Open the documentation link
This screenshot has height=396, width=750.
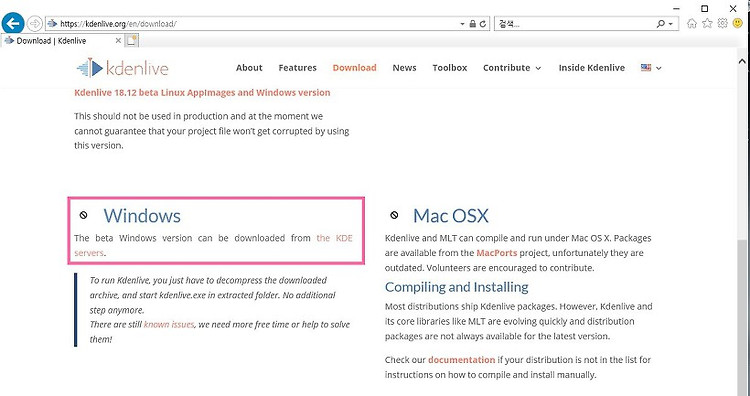point(462,360)
